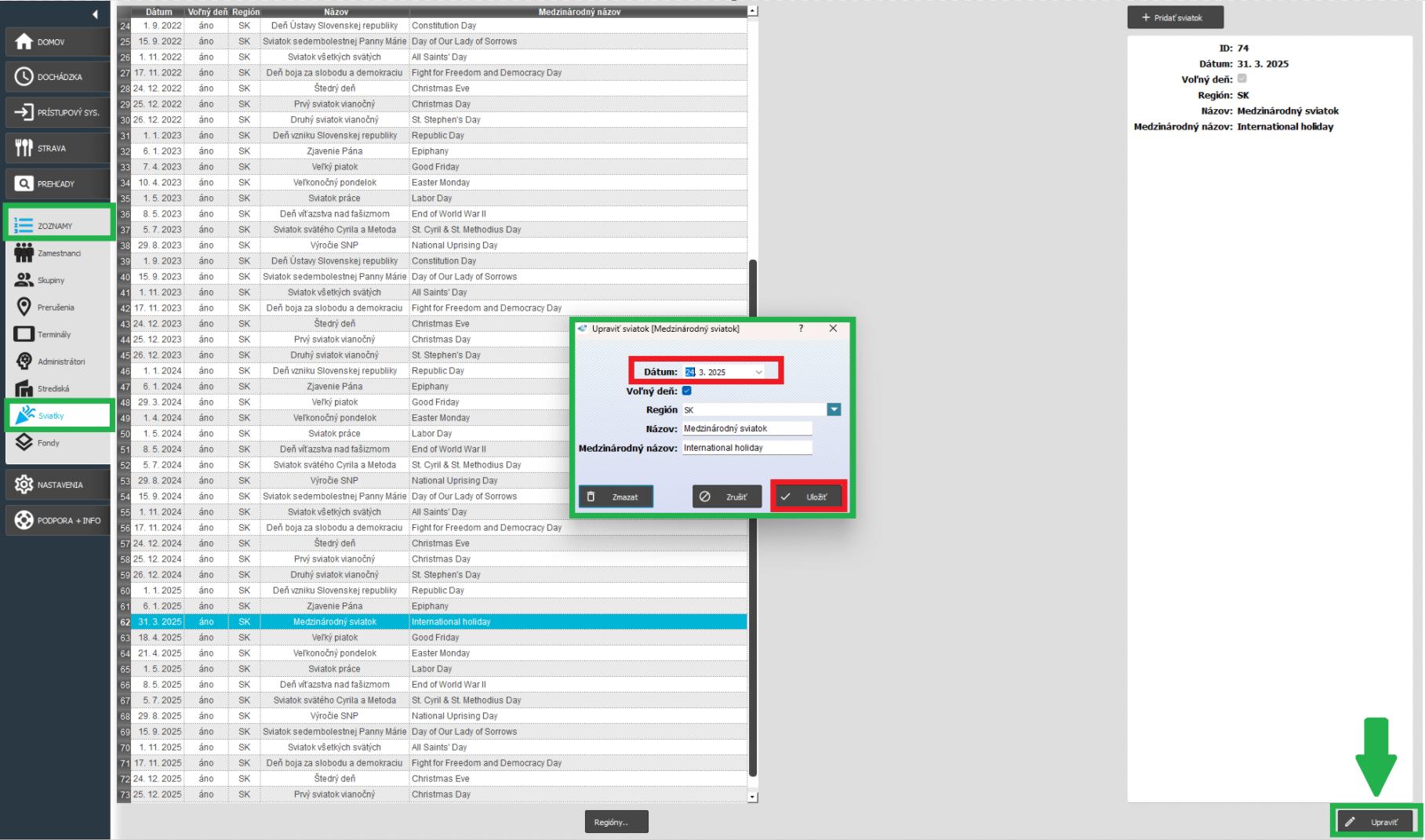The image size is (1425, 840).
Task: Open Nastavenia settings
Action: (57, 485)
